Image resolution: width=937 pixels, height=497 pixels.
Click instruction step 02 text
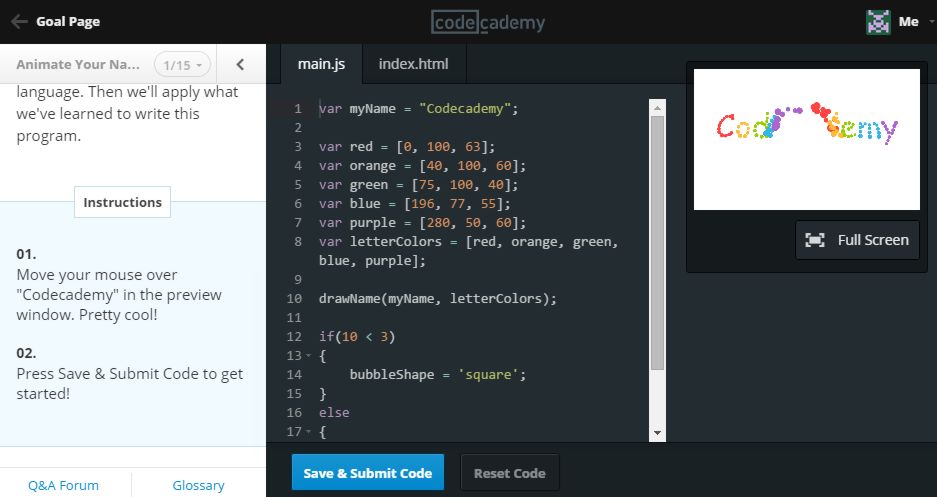[x=130, y=384]
